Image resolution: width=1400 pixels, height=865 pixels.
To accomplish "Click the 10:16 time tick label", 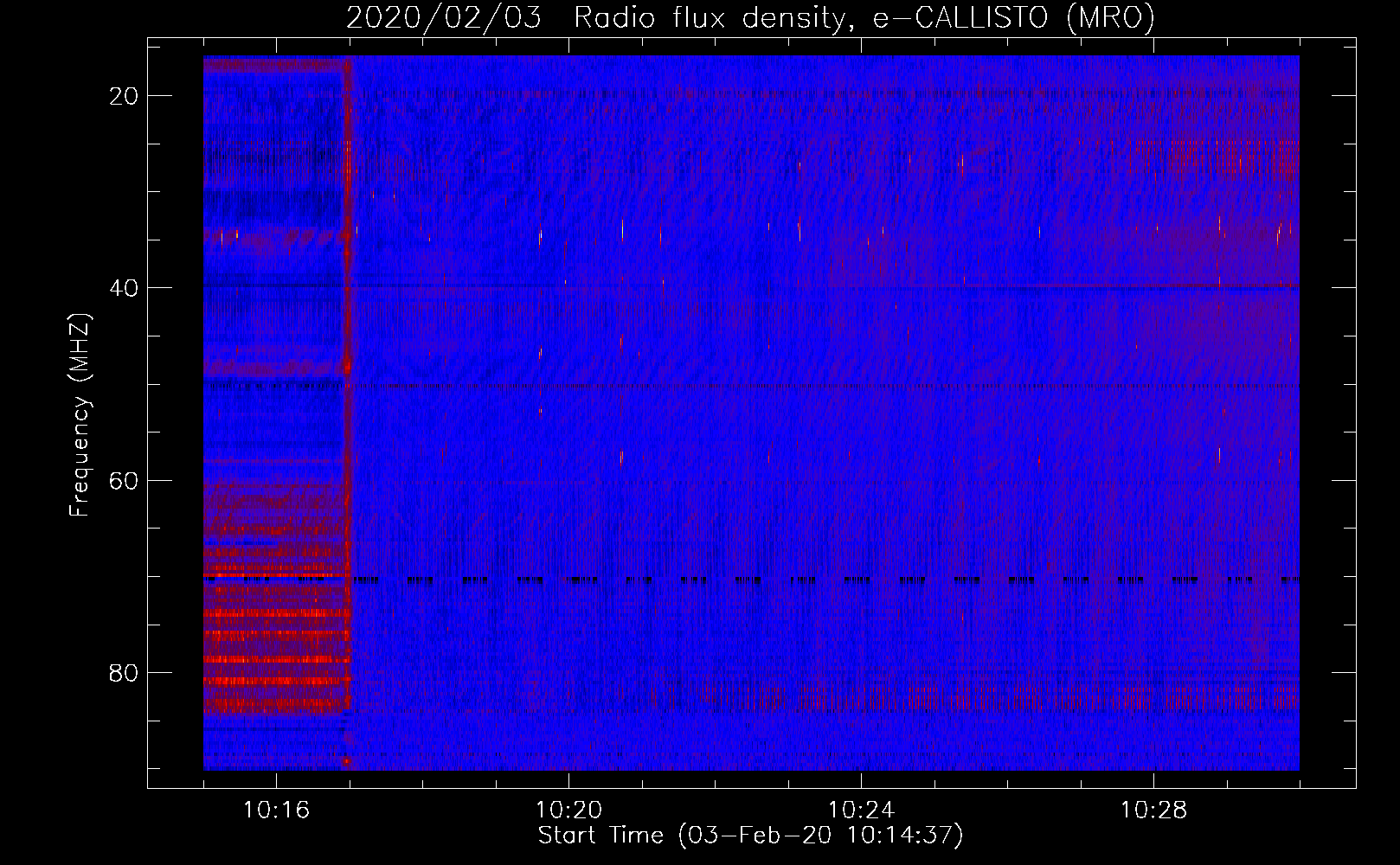I will (276, 811).
